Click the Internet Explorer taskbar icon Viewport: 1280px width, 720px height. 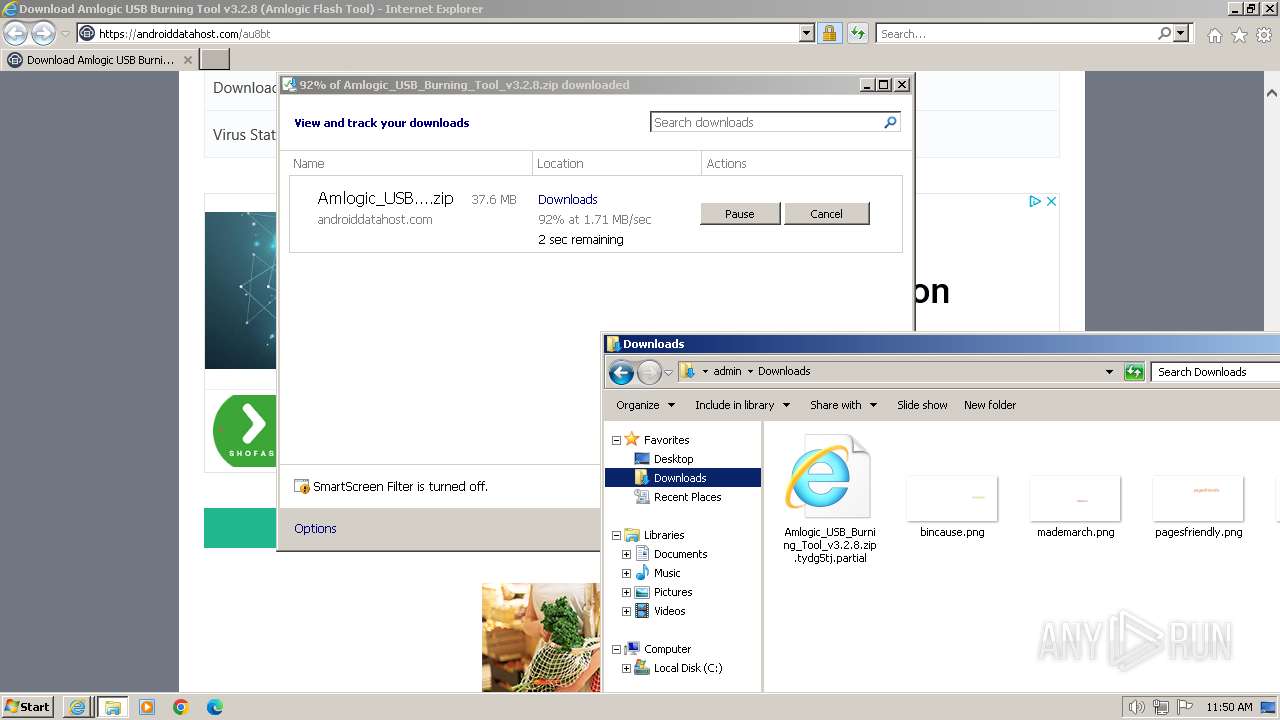coord(77,707)
